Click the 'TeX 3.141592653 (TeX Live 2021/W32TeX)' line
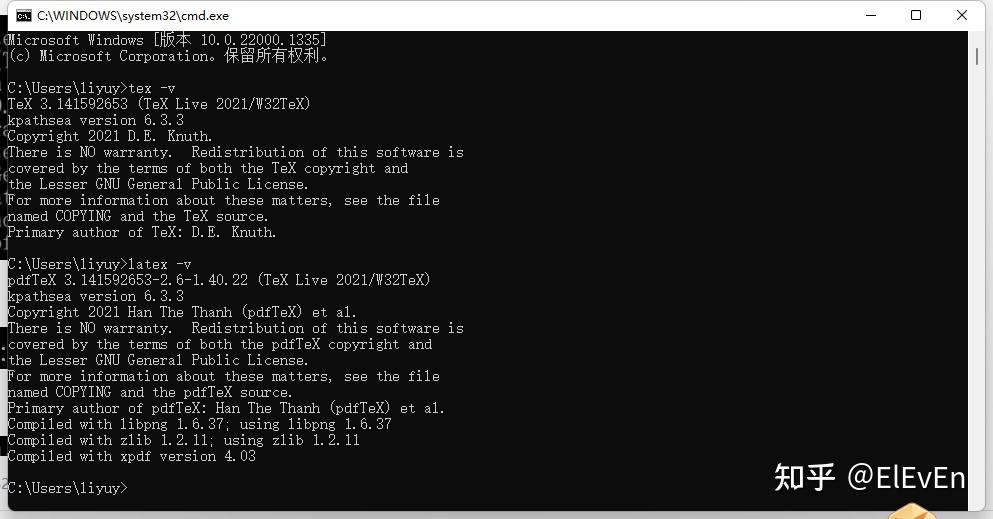The image size is (993, 519). point(159,104)
